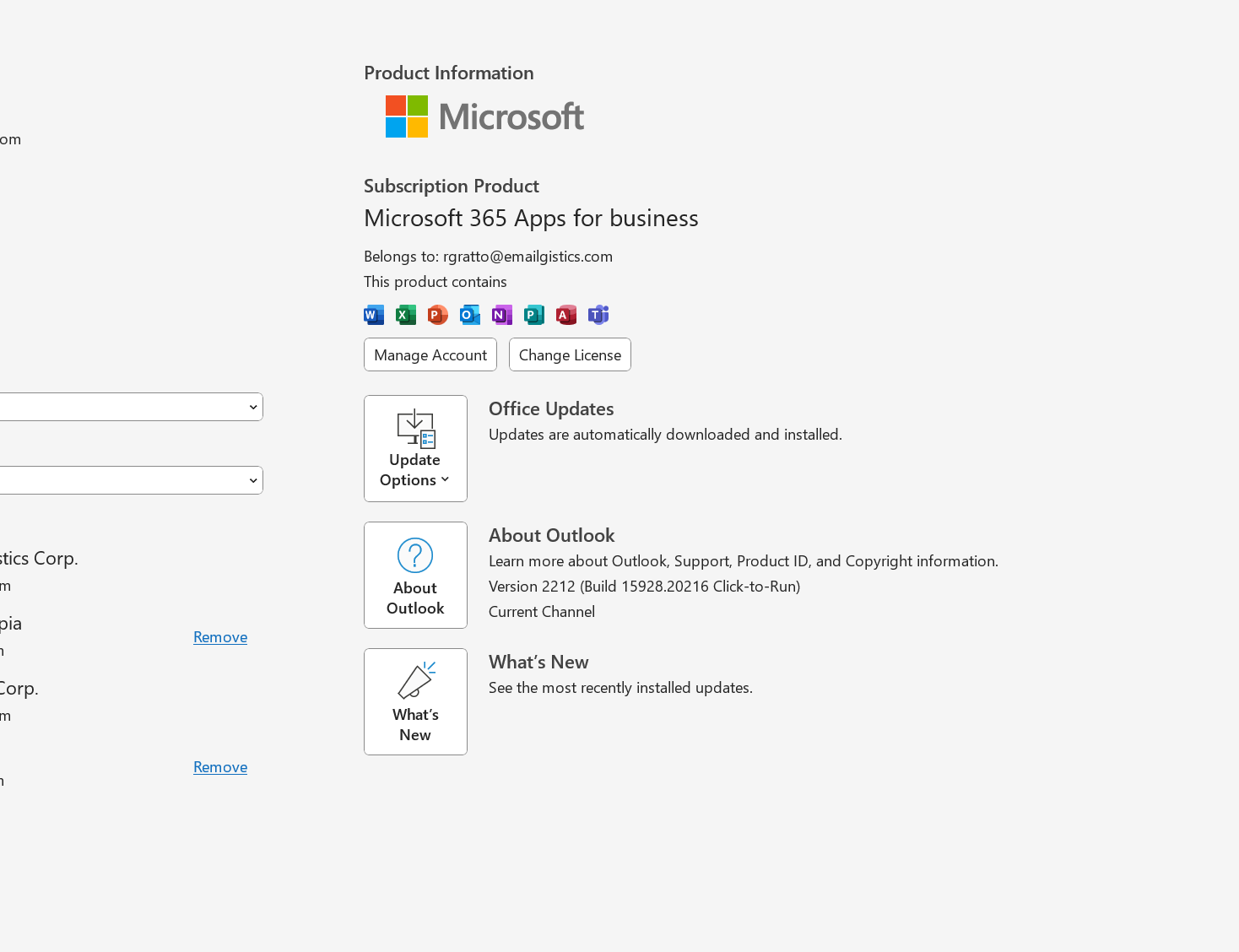1239x952 pixels.
Task: Click the Teams app icon
Action: (x=598, y=314)
